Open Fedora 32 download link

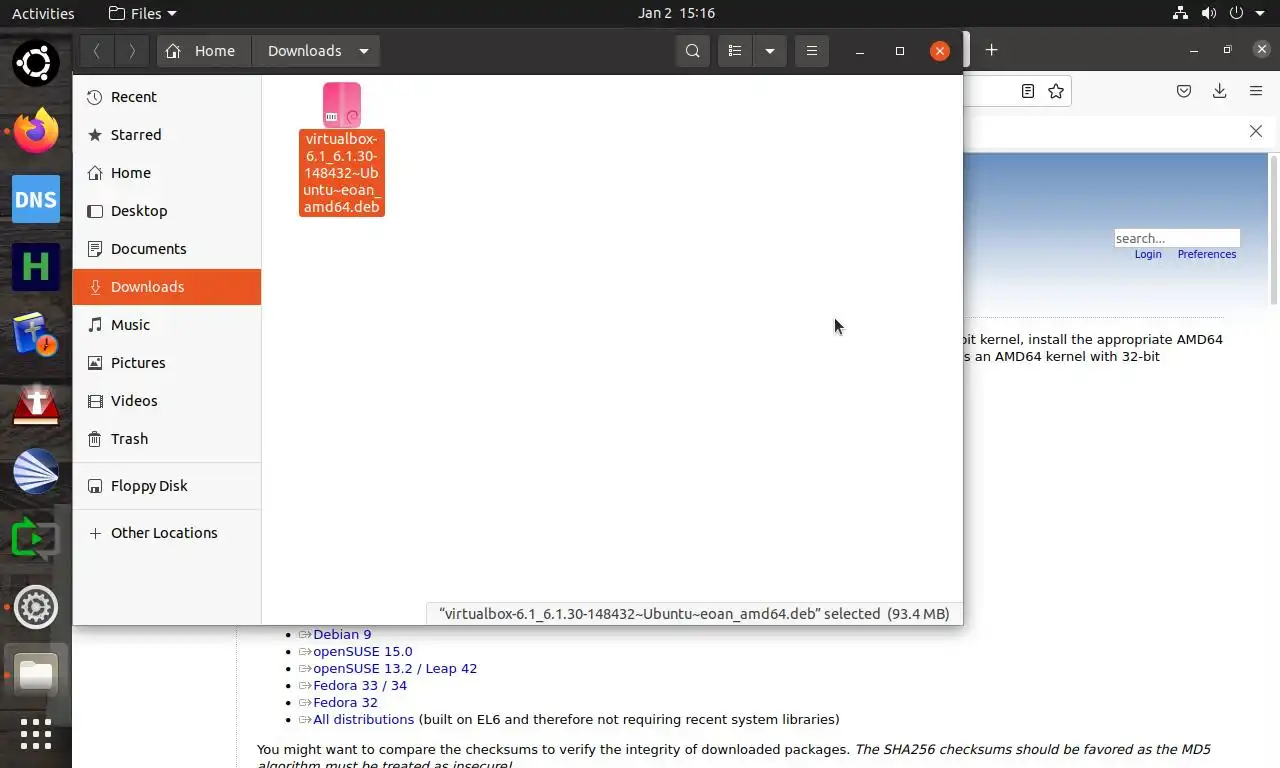(345, 702)
